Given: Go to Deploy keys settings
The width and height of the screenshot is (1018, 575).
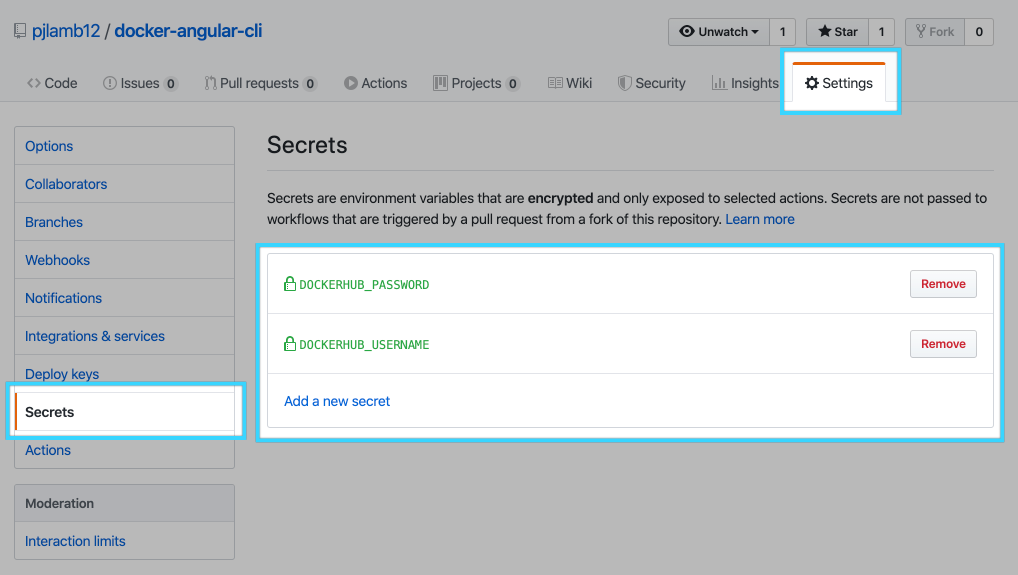Looking at the screenshot, I should [x=124, y=374].
